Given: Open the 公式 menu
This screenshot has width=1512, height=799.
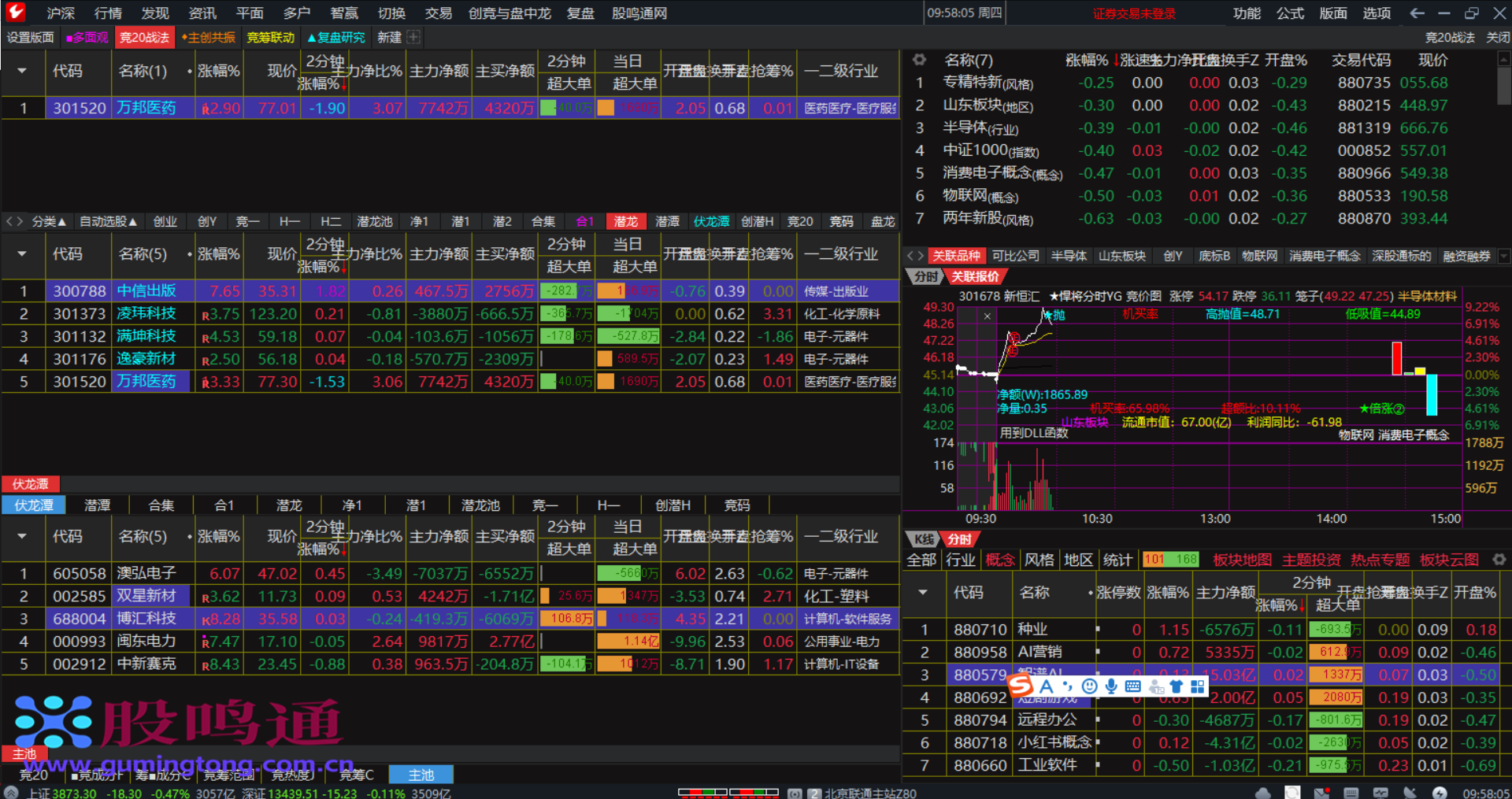Looking at the screenshot, I should 1290,13.
